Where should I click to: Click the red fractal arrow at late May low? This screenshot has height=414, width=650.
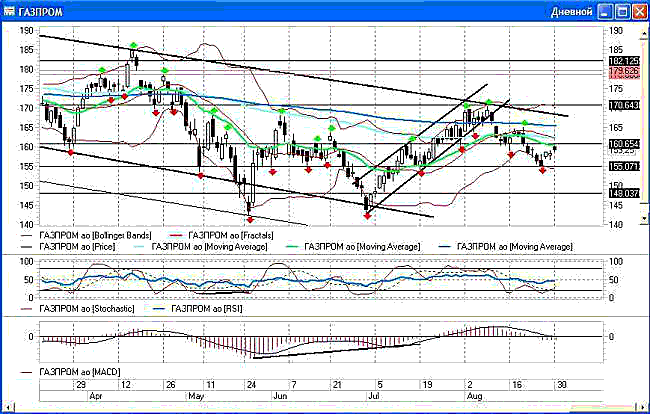250,220
